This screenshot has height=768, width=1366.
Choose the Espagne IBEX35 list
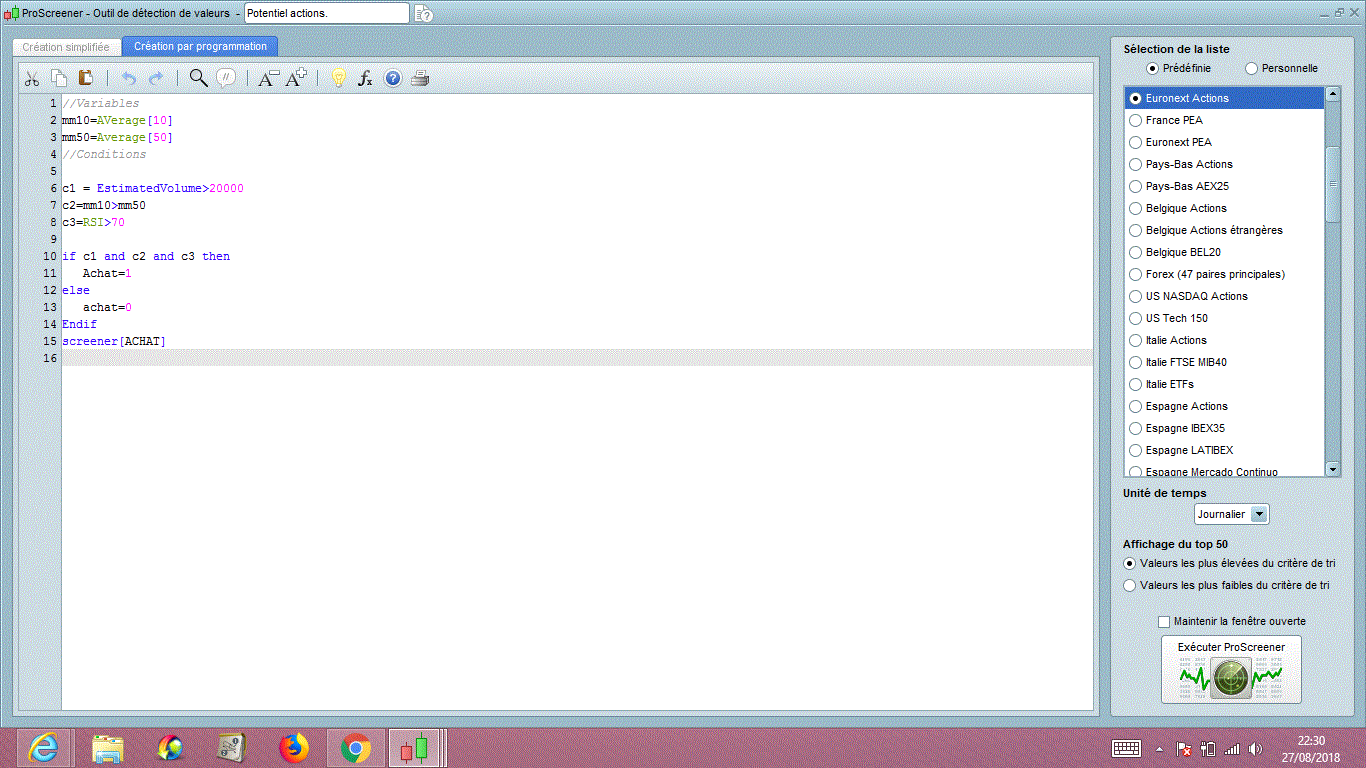click(1225, 428)
